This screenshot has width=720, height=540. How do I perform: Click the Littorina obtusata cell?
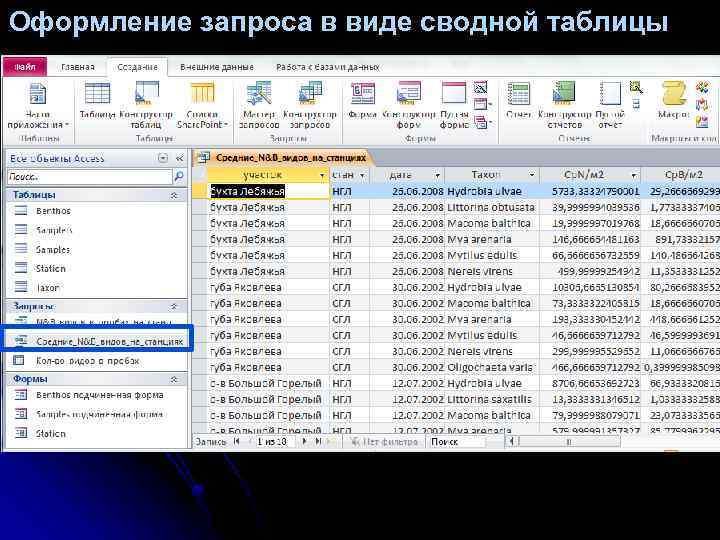click(492, 208)
